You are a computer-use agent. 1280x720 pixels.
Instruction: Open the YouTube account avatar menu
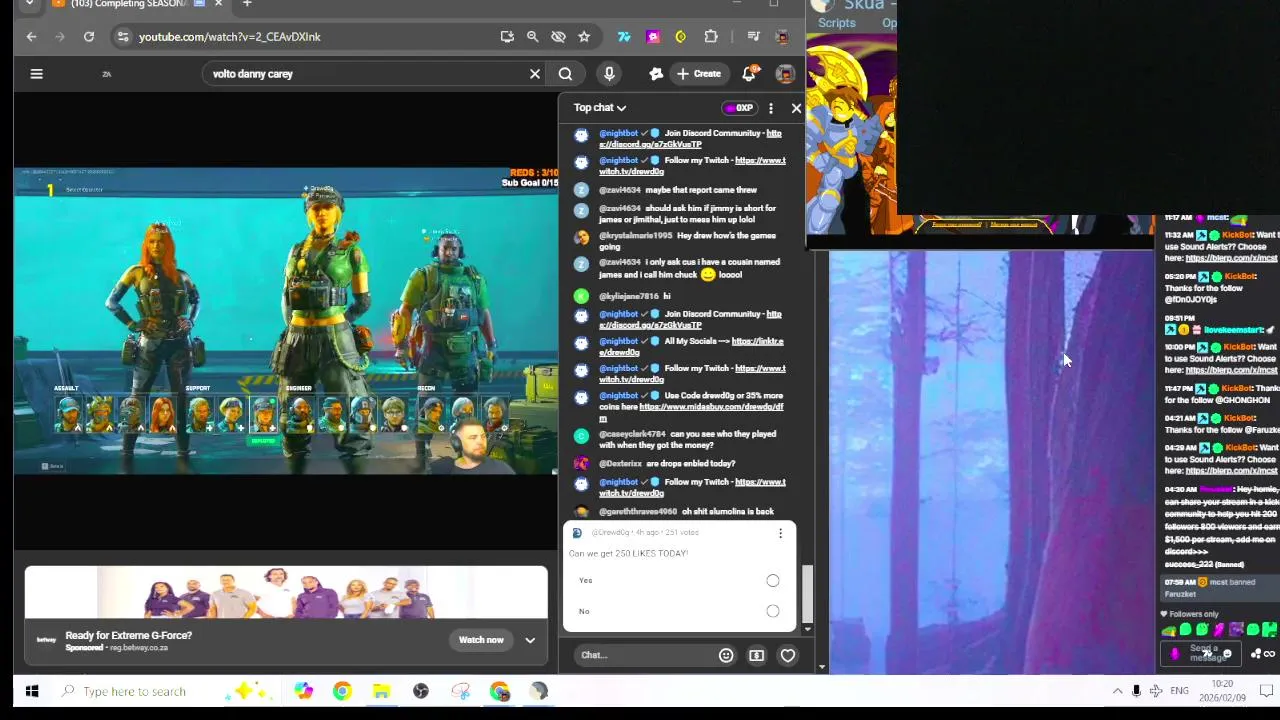tap(785, 73)
